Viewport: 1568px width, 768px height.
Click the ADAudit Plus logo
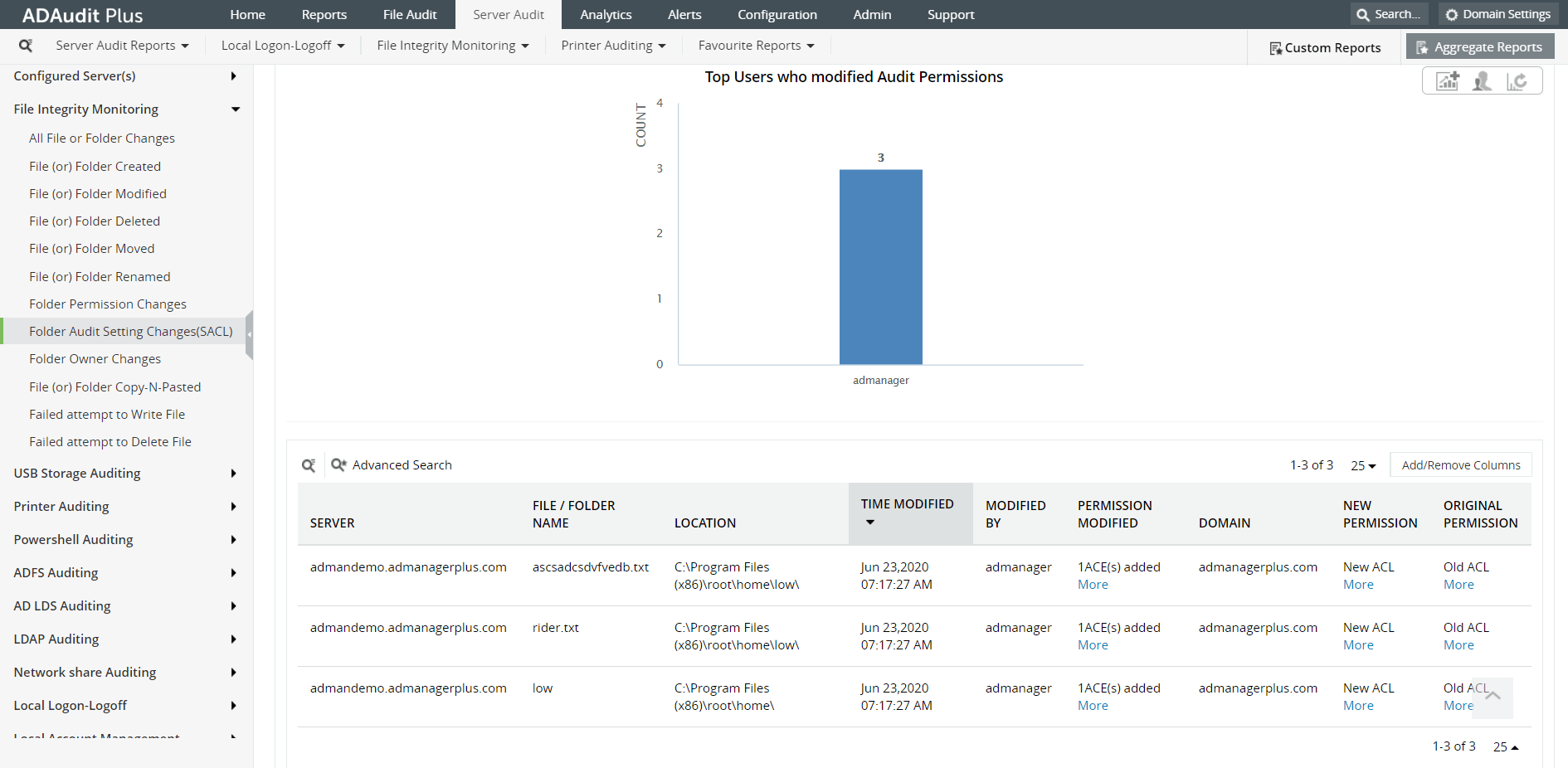82,15
